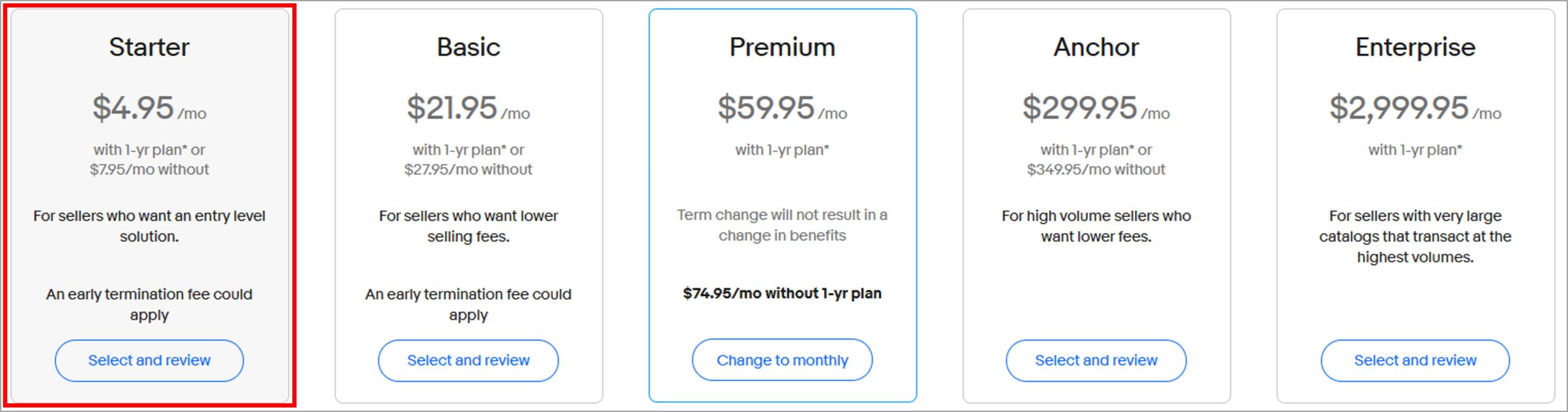Select the Enterprise plan heading
1568x412 pixels.
[x=1415, y=47]
